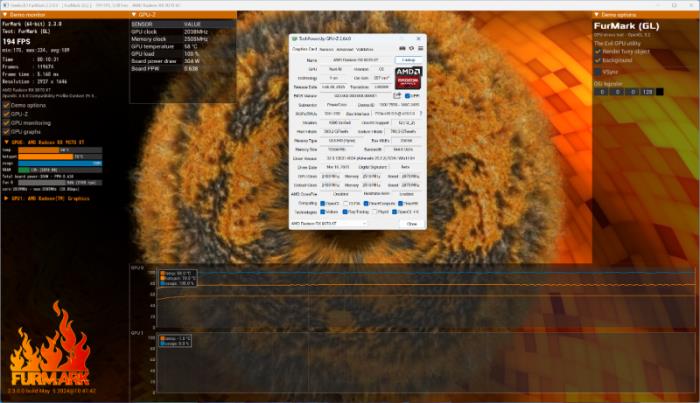
Task: Toggle the GPU monitoring checkbox
Action: 6,123
